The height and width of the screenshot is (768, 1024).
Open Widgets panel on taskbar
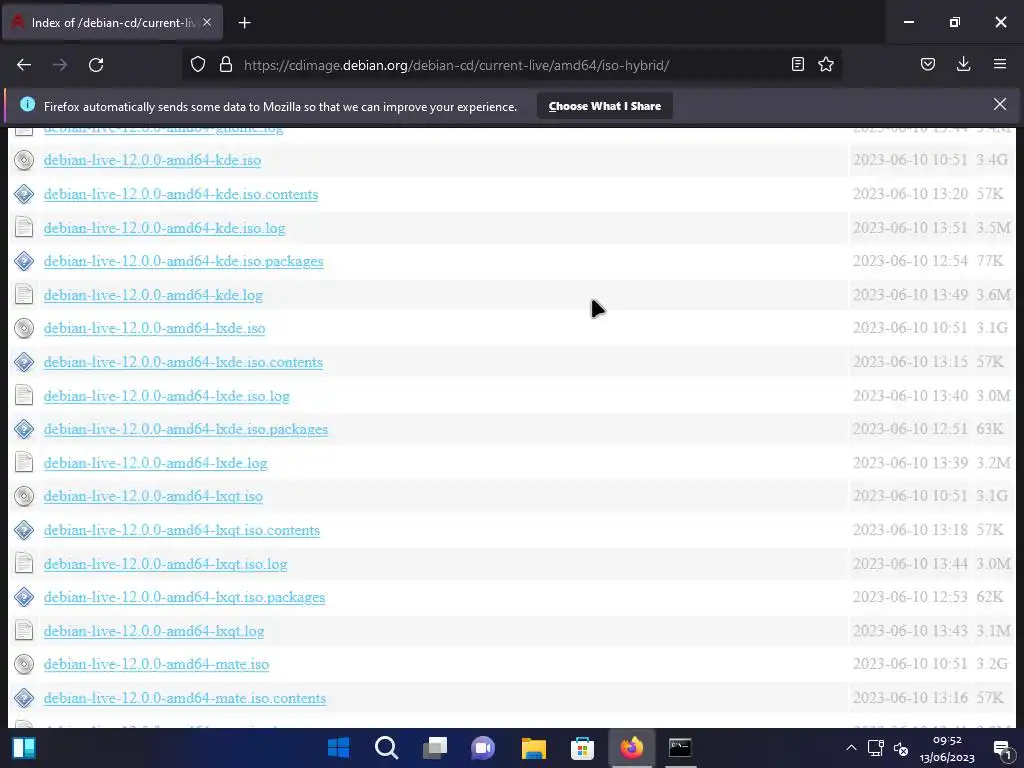[24, 748]
